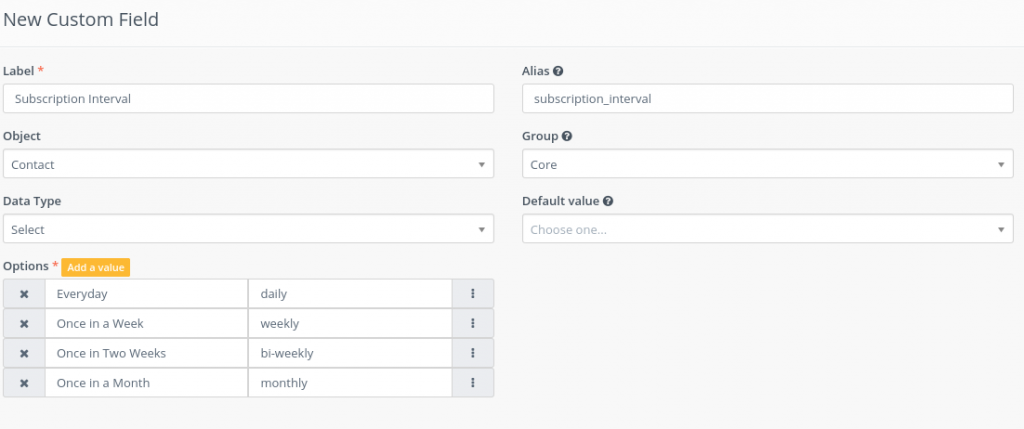
Task: Click the drag handle for the weekly row
Action: tap(473, 323)
